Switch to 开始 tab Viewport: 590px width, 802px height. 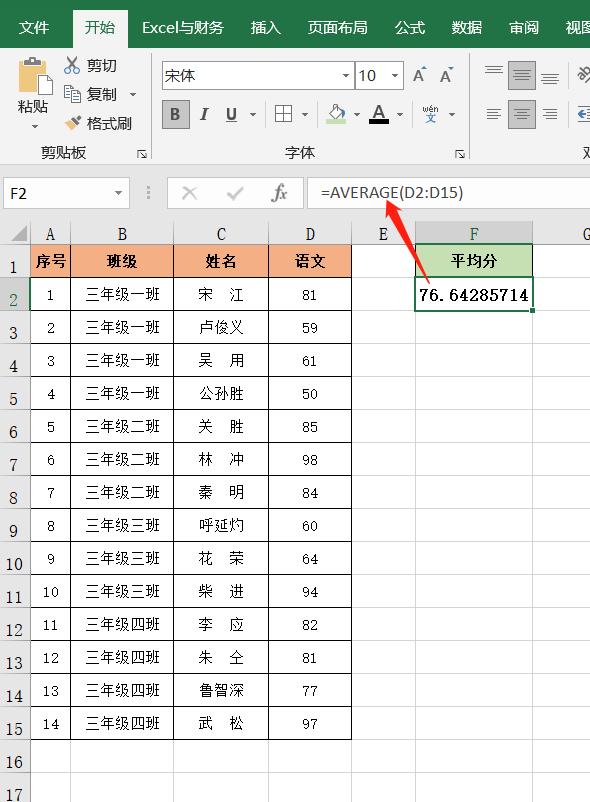pos(100,27)
